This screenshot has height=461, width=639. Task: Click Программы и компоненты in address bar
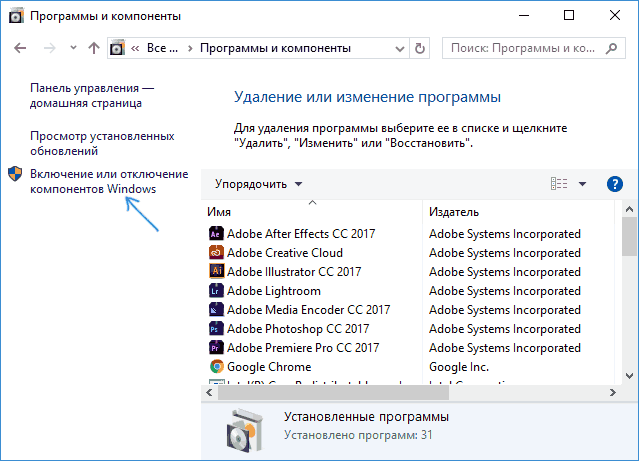[x=275, y=48]
